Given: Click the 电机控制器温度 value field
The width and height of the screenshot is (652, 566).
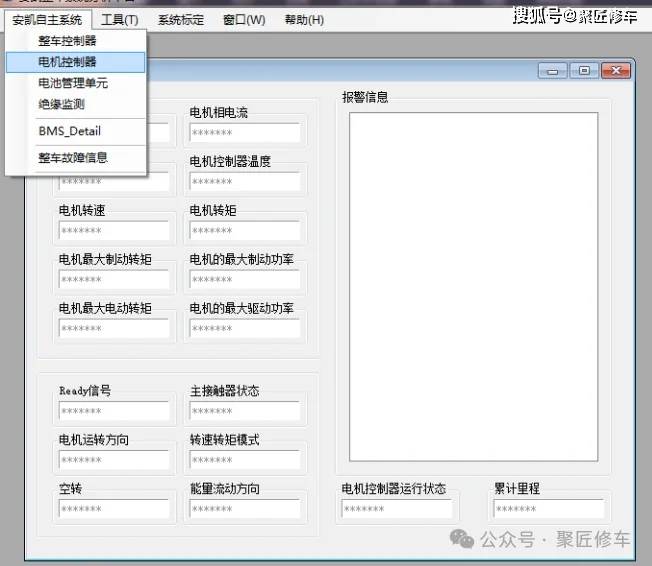Looking at the screenshot, I should 244,182.
